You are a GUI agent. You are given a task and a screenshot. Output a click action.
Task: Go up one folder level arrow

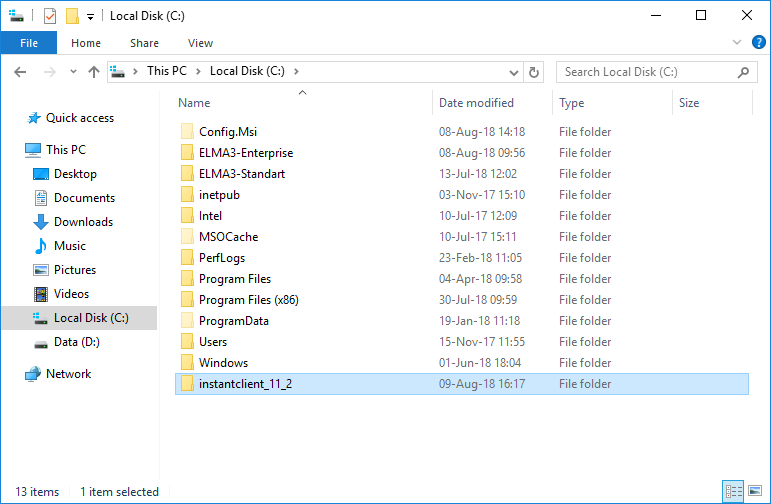point(94,72)
